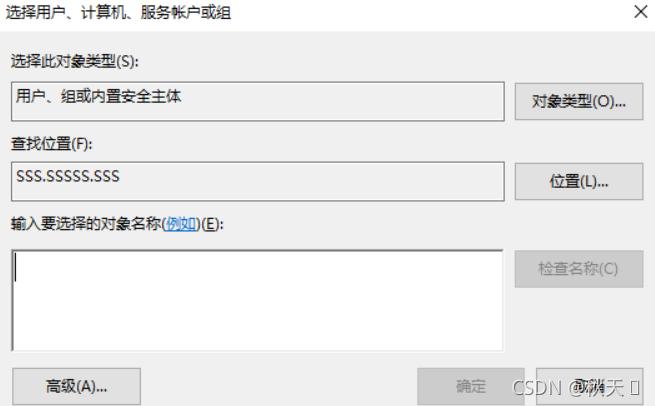Click inside the 查找位置 location field

pos(258,182)
